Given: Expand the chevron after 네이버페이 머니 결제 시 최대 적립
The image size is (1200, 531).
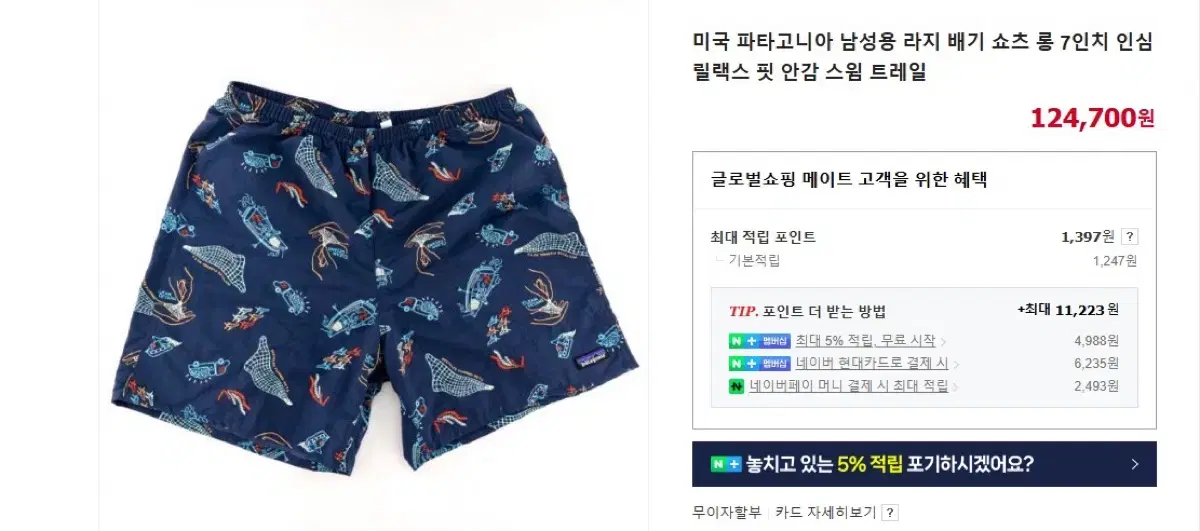Looking at the screenshot, I should [x=955, y=387].
